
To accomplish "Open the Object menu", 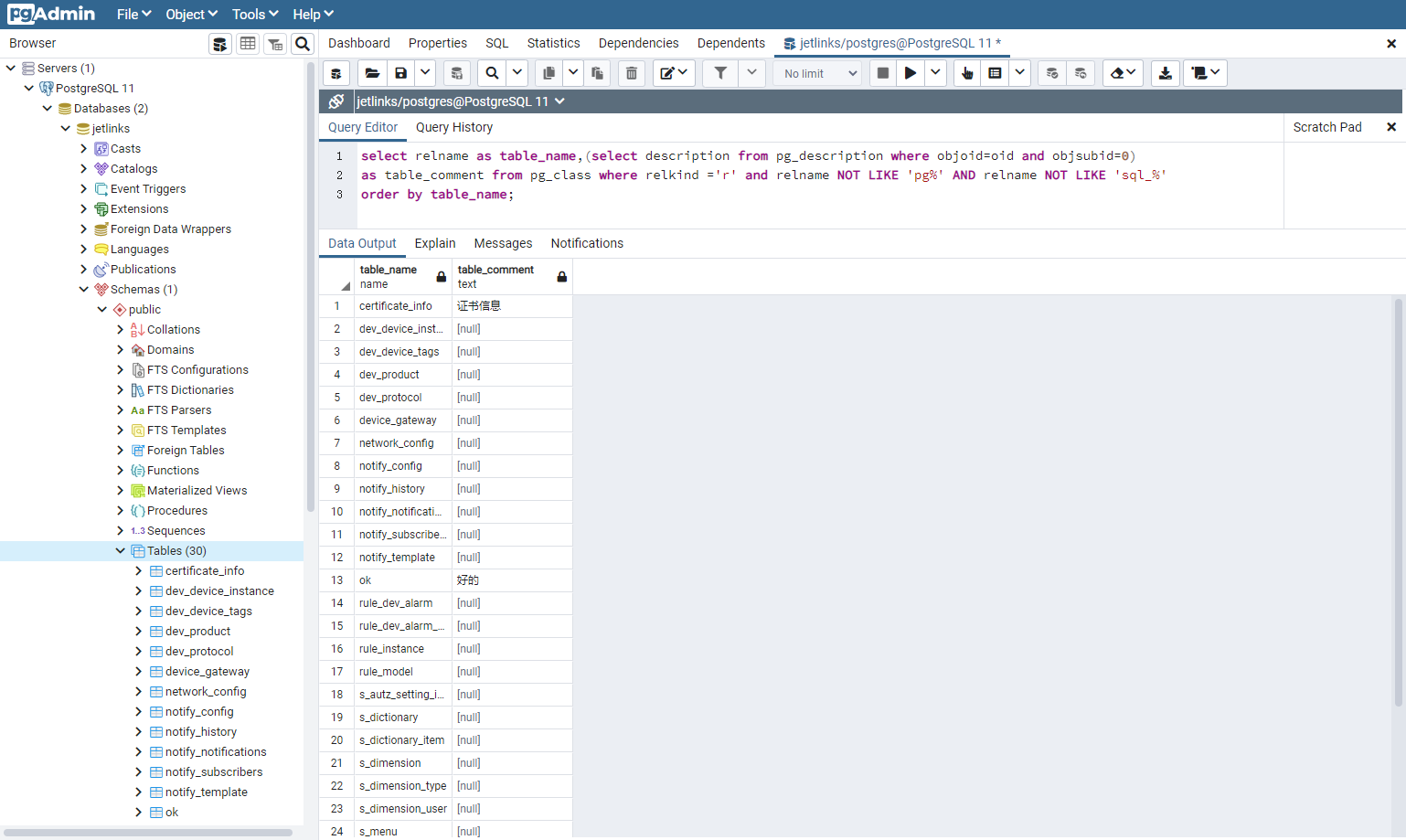I will pos(191,15).
